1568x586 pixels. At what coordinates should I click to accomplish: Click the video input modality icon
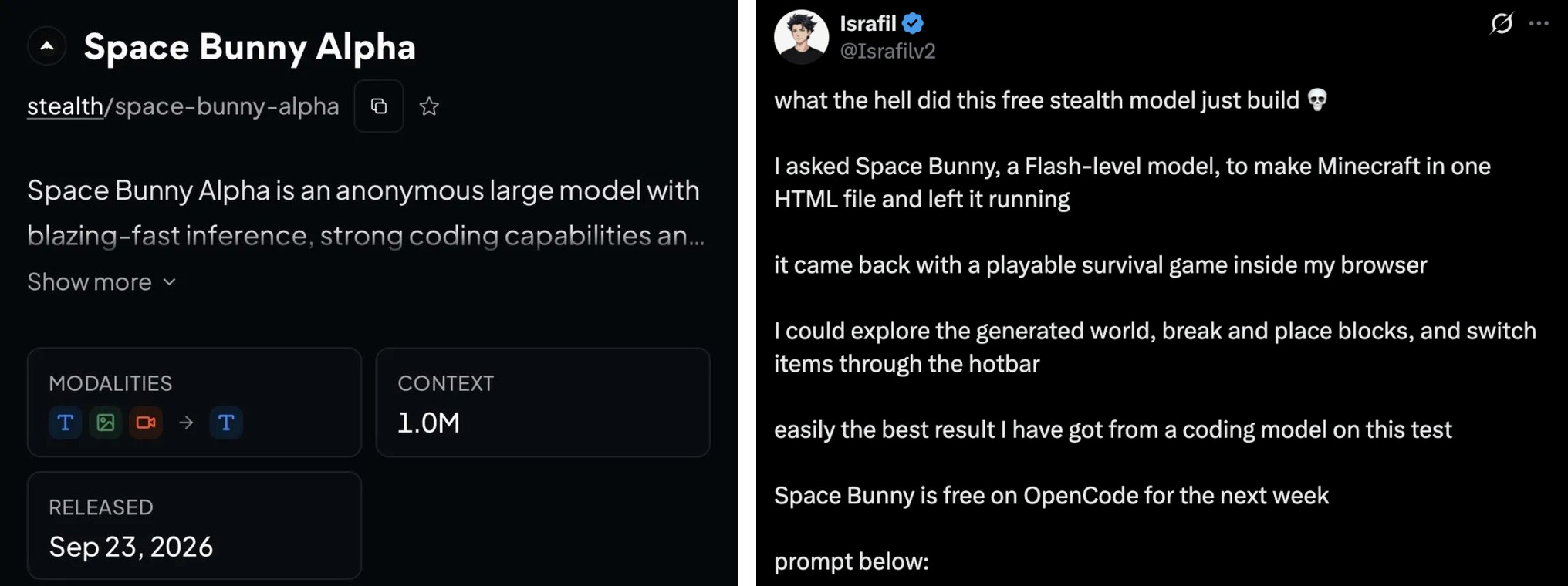pos(146,423)
